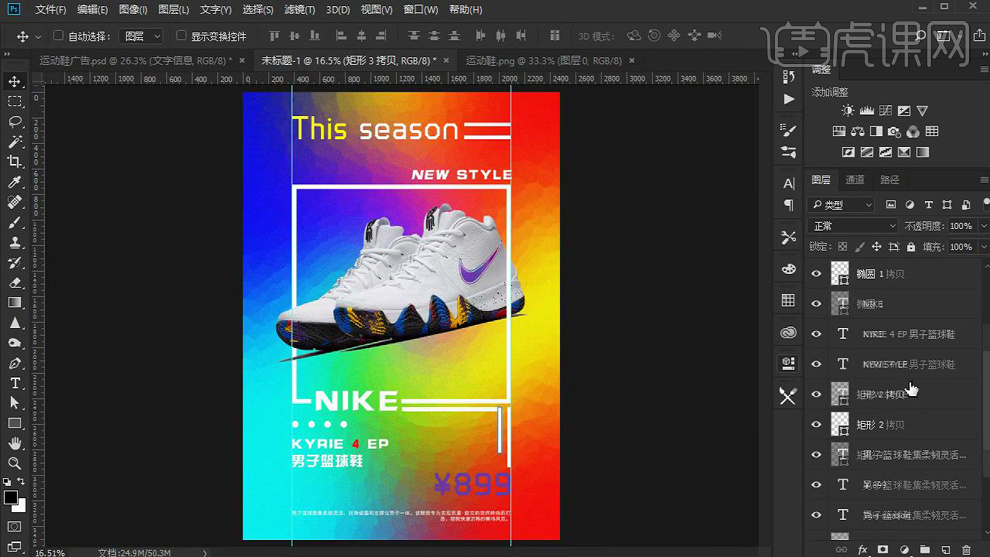Click the background color swatch

tap(21, 506)
